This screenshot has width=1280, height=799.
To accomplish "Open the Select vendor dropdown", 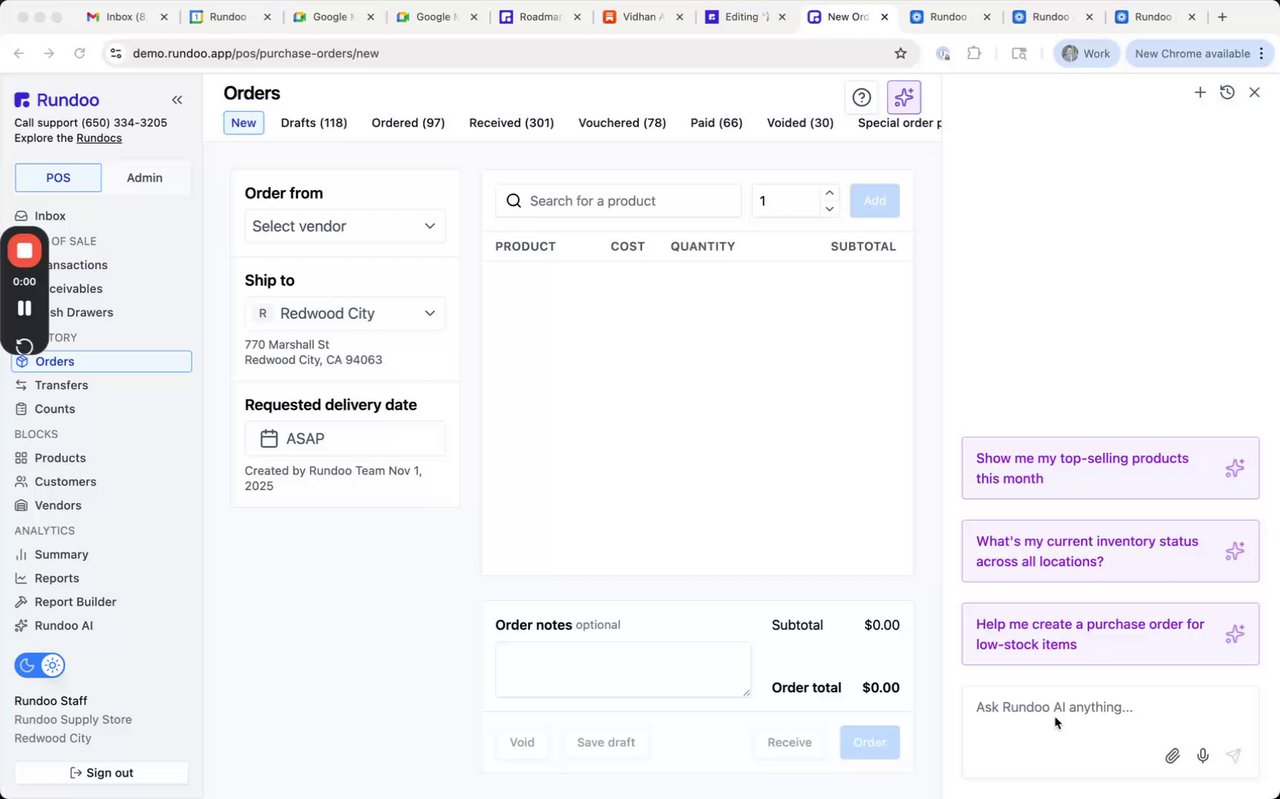I will pyautogui.click(x=345, y=226).
